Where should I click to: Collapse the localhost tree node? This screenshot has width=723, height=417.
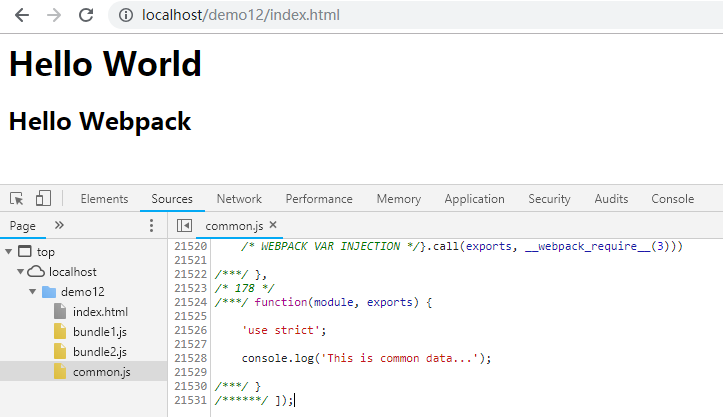(x=21, y=271)
